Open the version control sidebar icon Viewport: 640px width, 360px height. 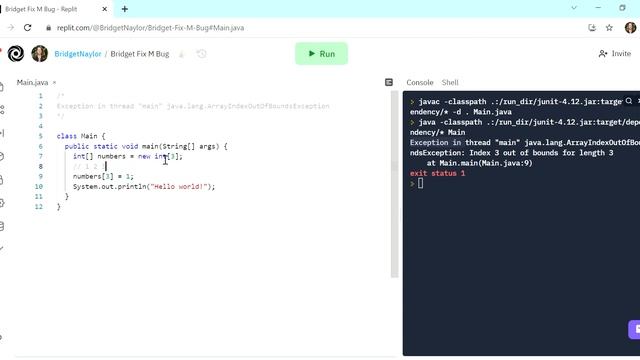[x=2, y=109]
